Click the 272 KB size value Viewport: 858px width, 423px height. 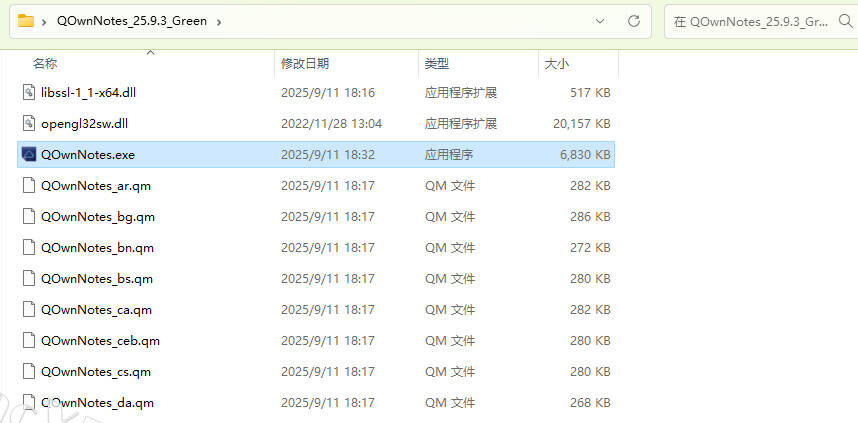590,248
